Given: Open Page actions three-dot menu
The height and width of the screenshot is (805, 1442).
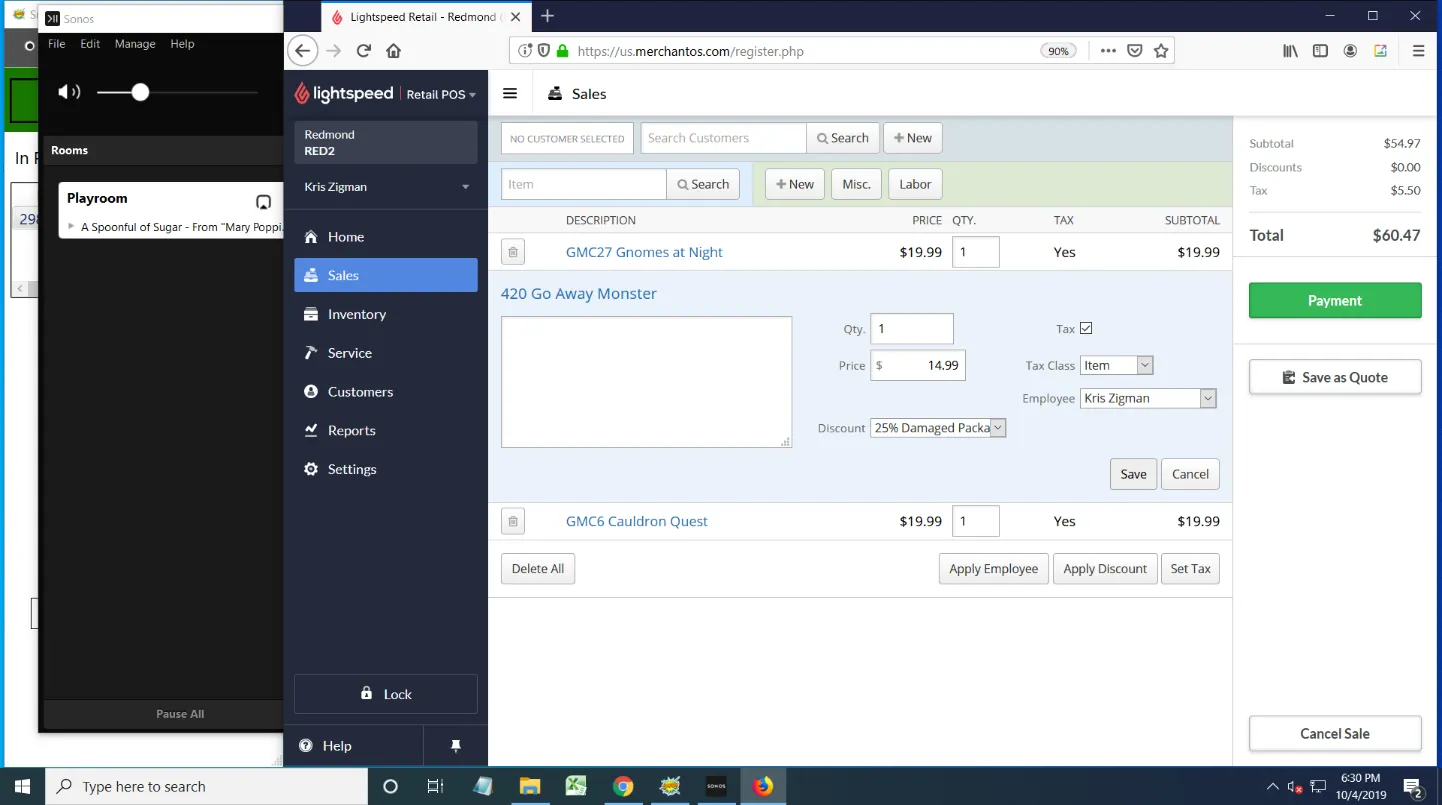Looking at the screenshot, I should pos(1108,51).
